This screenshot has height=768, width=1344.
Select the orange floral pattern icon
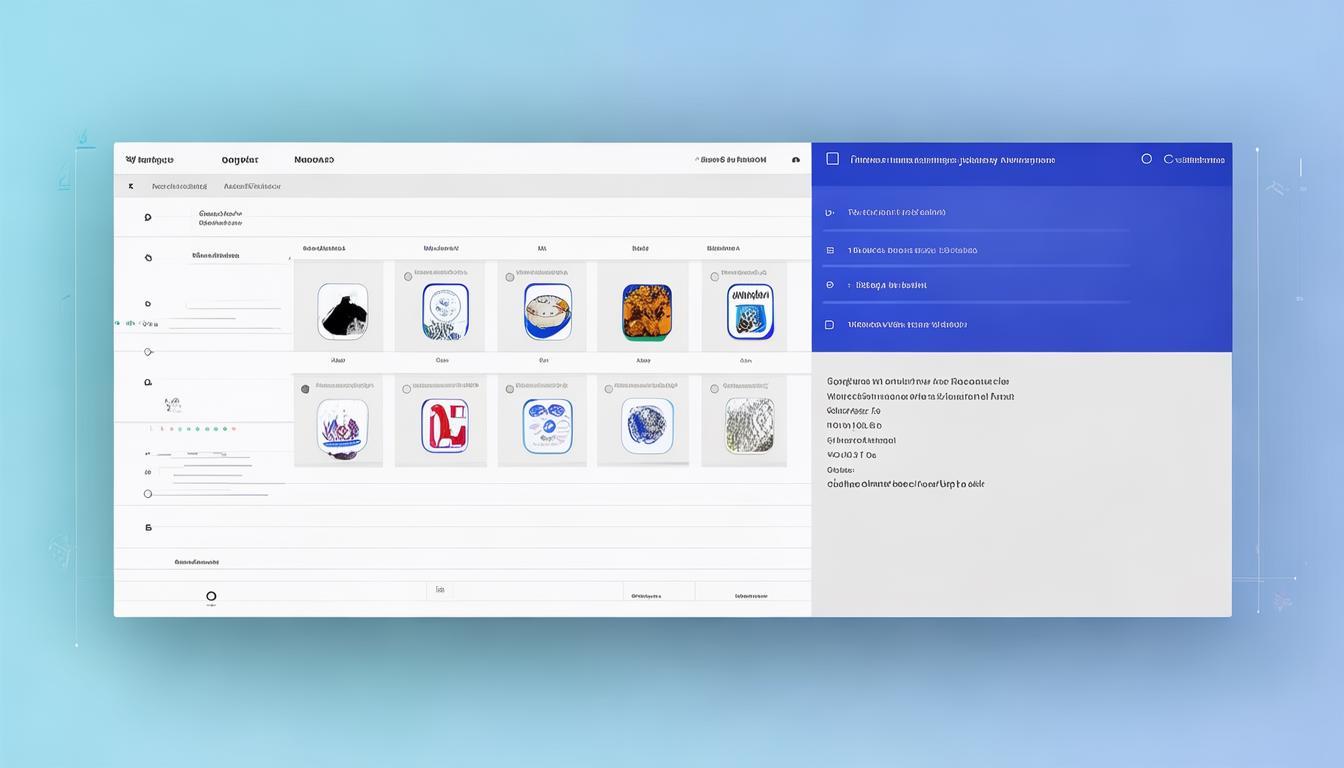click(646, 312)
